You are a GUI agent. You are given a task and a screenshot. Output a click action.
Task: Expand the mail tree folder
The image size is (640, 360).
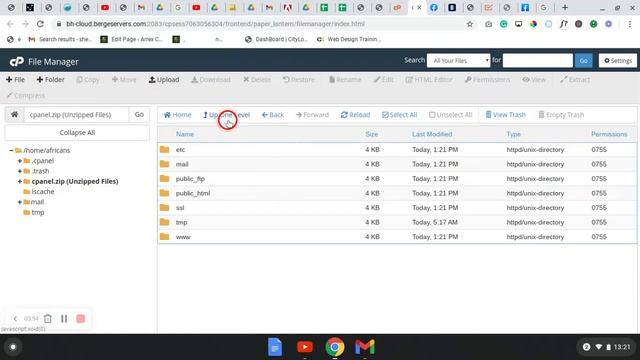[x=20, y=202]
